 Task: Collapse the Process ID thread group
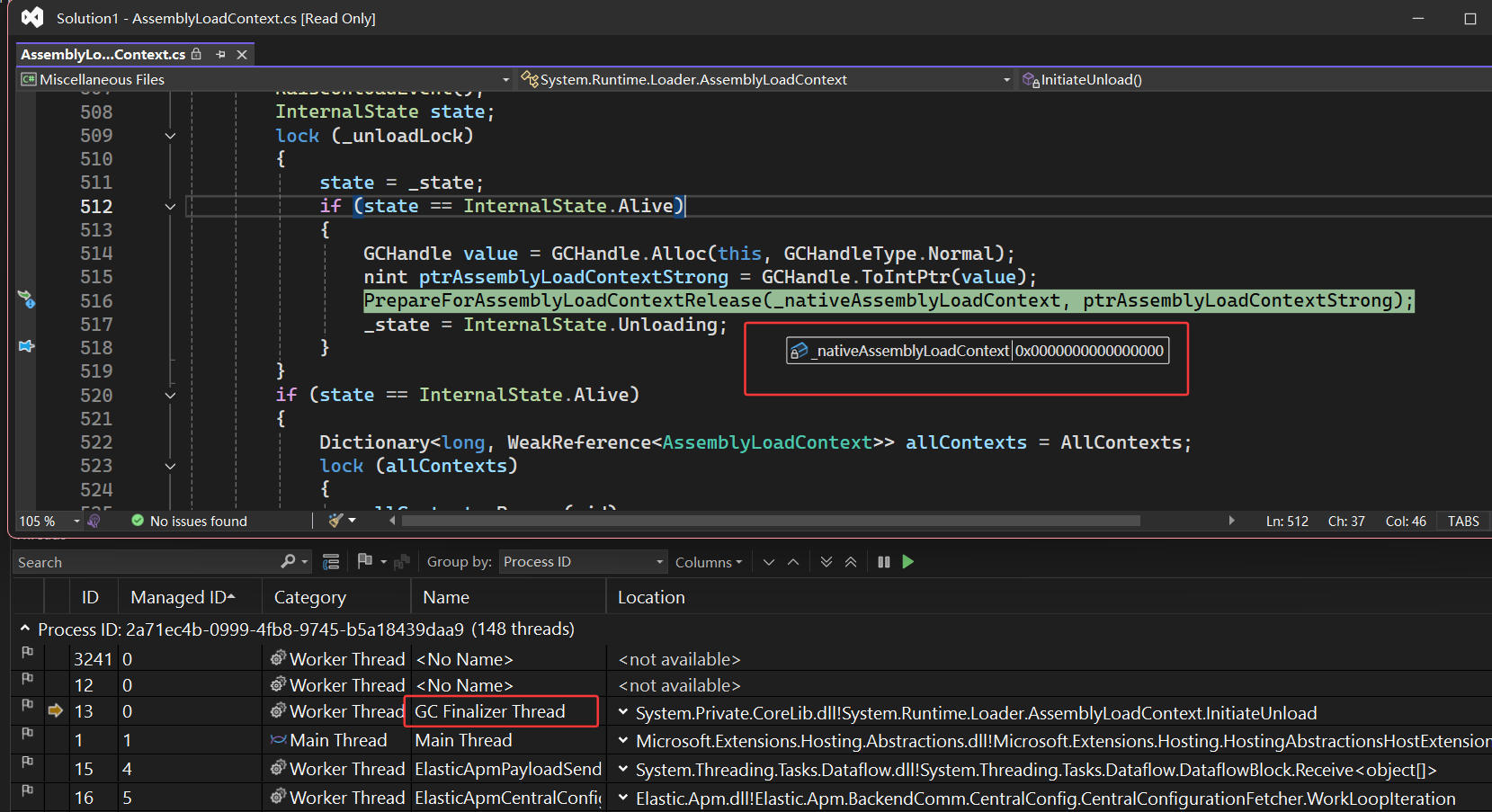[x=24, y=629]
